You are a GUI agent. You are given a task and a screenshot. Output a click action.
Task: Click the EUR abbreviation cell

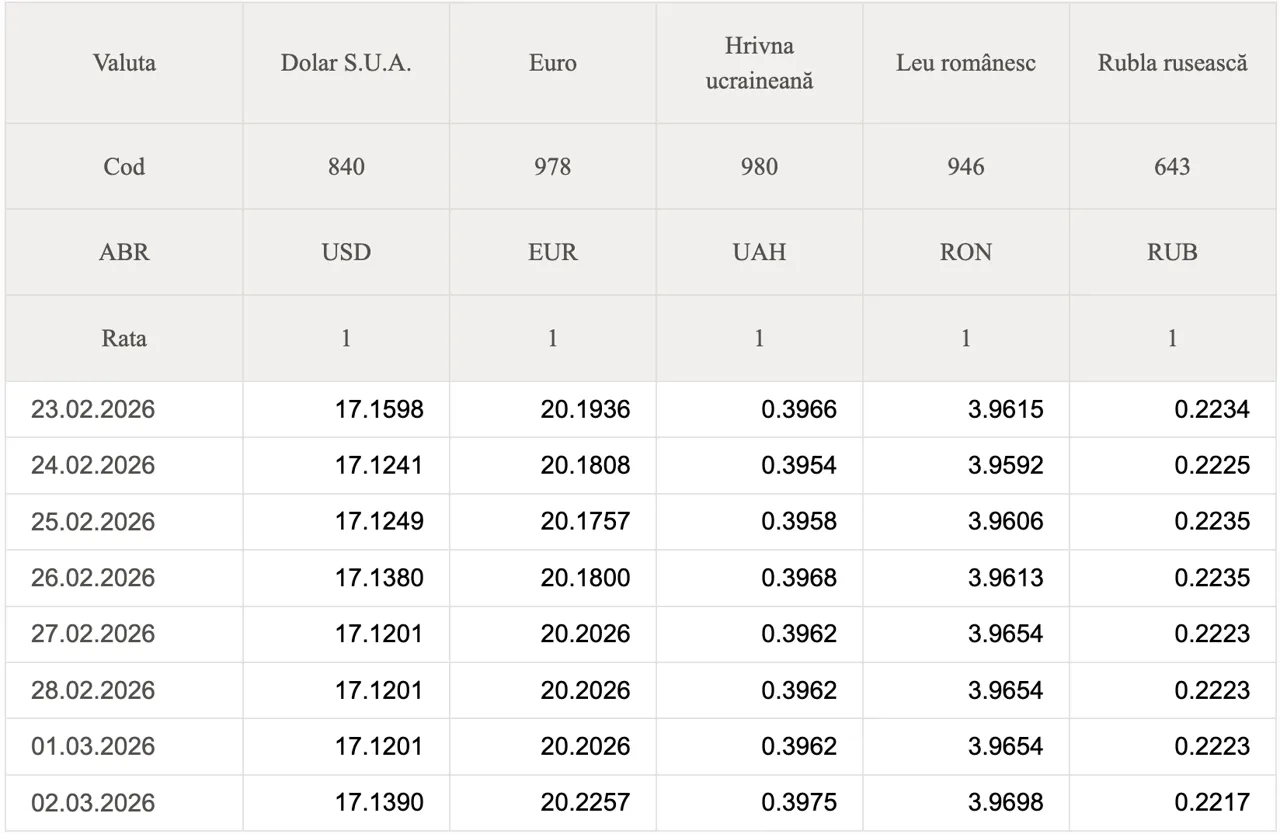coord(552,252)
